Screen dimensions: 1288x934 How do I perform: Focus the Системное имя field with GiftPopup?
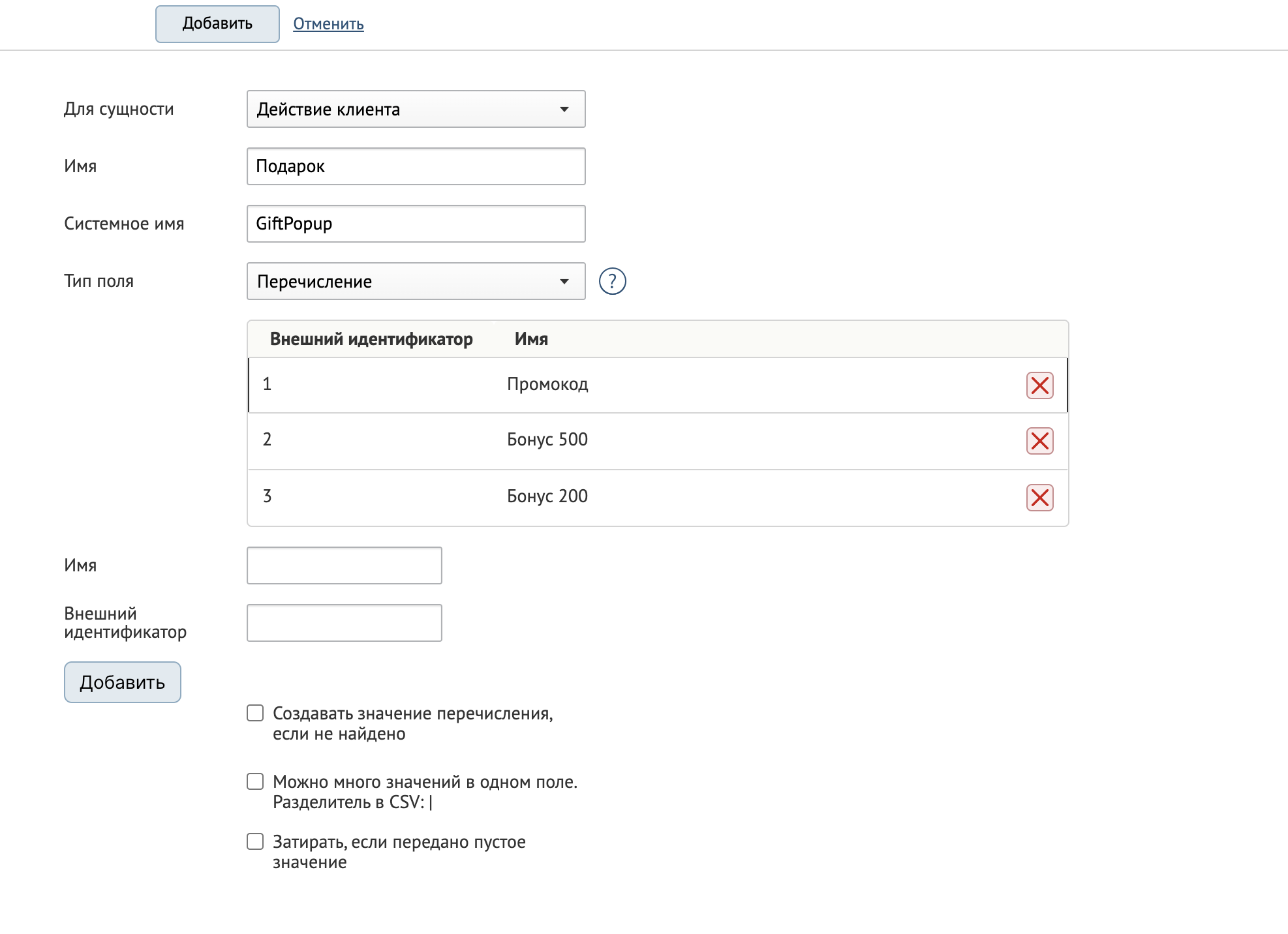tap(416, 224)
